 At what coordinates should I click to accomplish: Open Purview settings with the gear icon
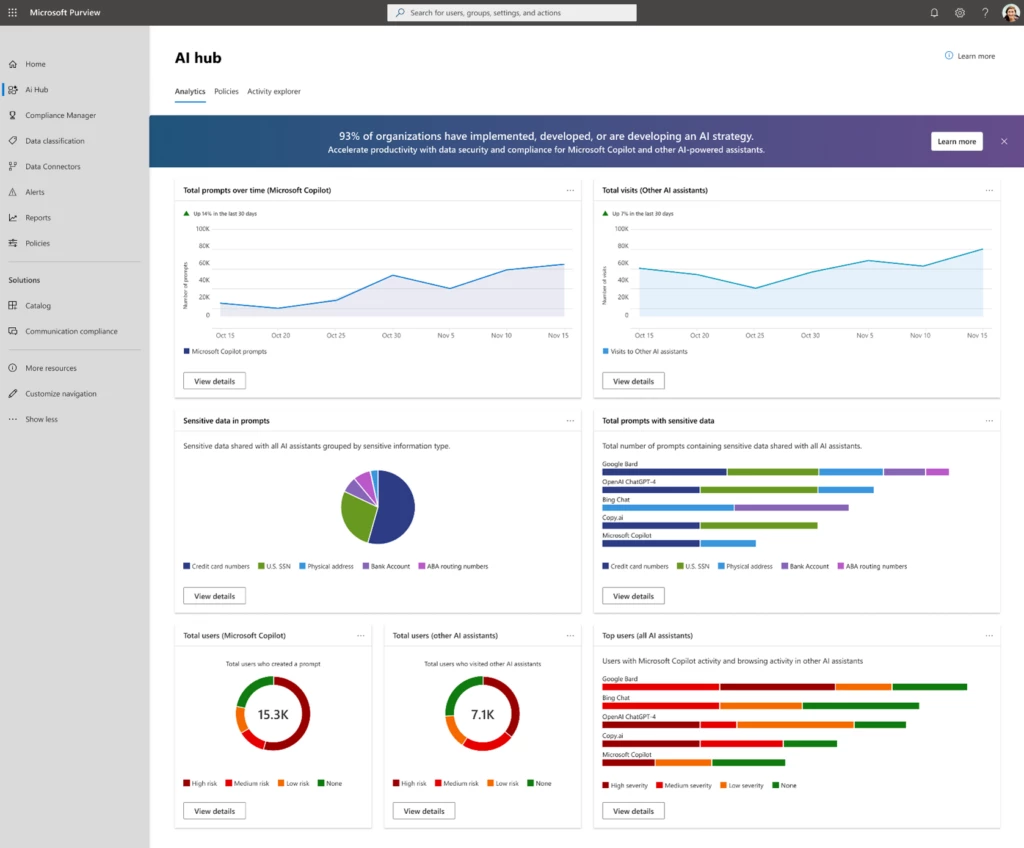[x=959, y=12]
